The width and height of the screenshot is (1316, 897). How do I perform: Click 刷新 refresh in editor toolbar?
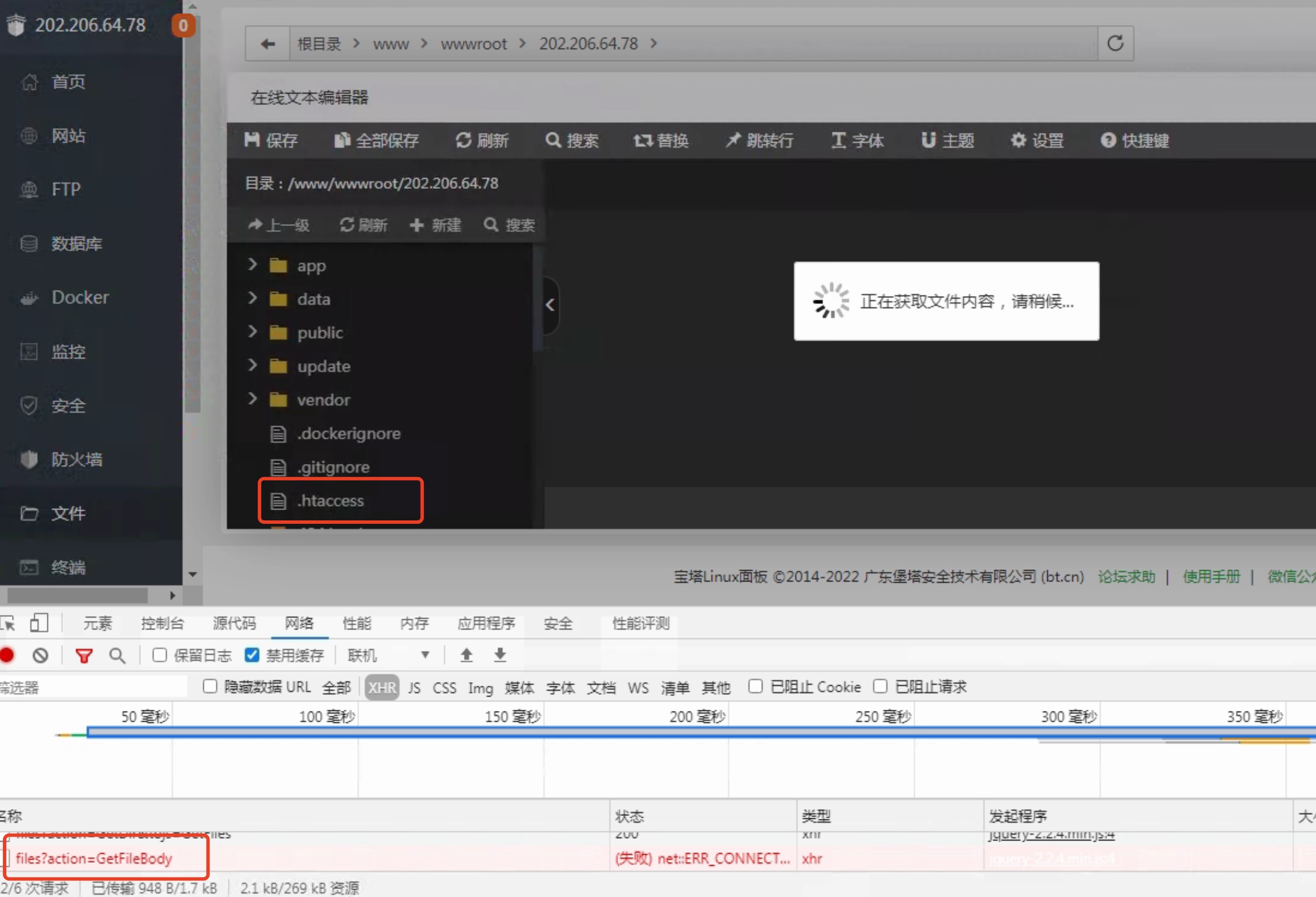pos(482,140)
